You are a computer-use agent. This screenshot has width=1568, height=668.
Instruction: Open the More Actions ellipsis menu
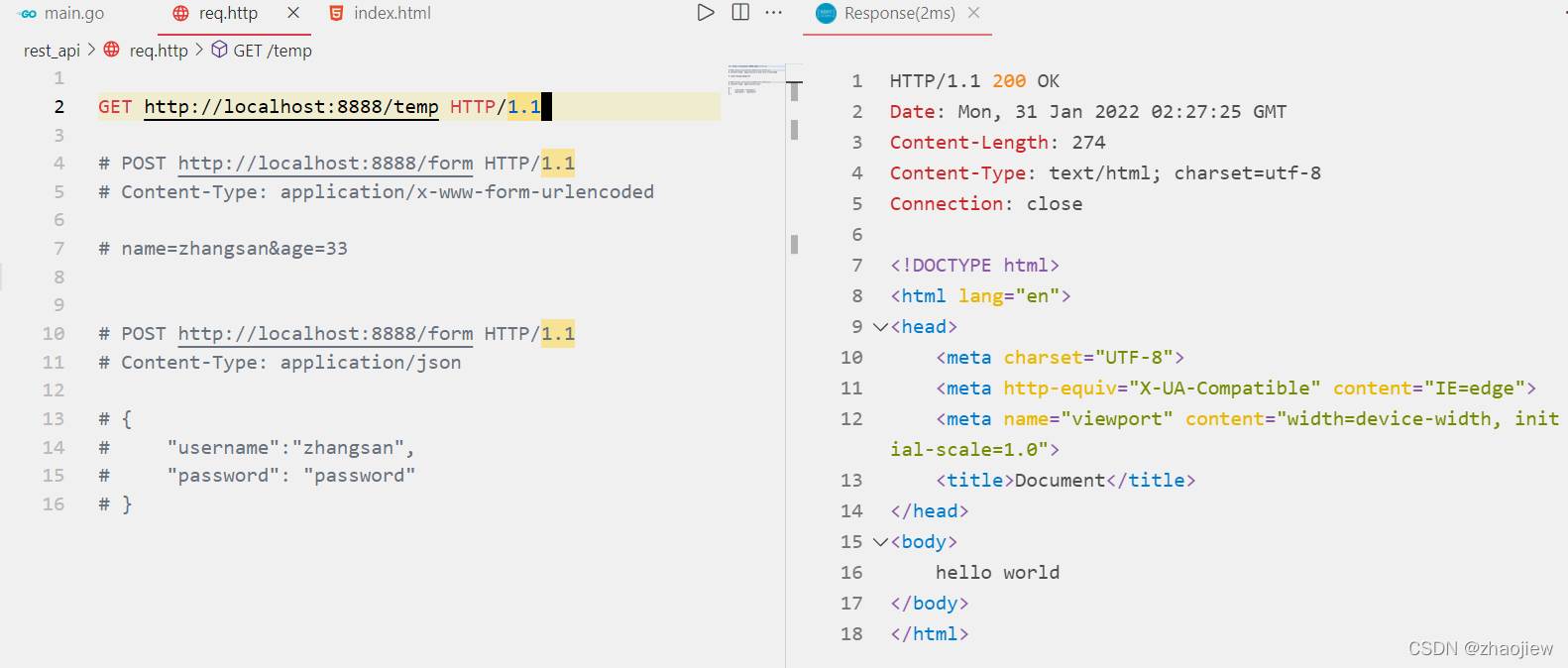click(x=774, y=13)
